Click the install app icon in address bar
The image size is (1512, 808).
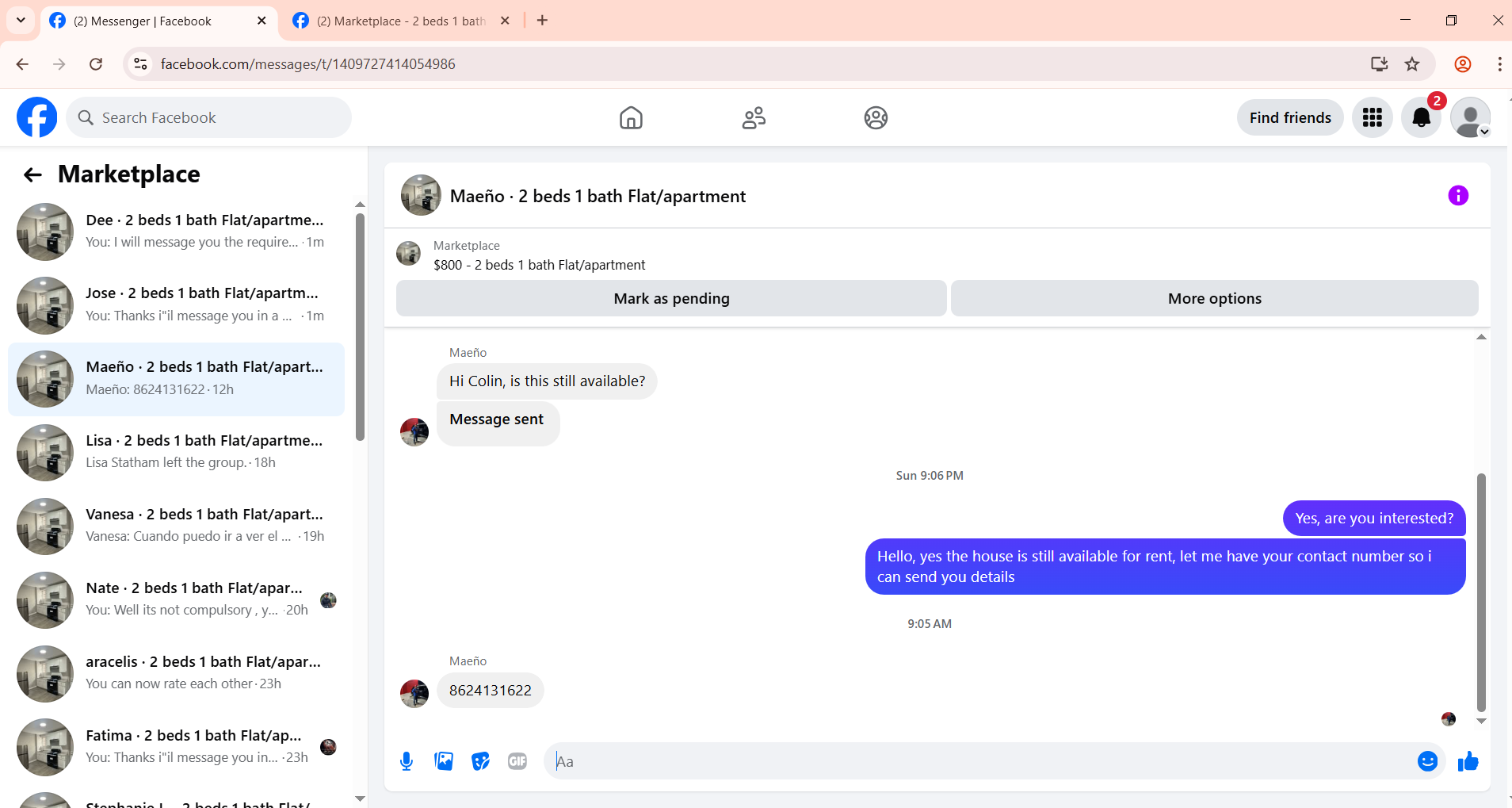point(1380,64)
